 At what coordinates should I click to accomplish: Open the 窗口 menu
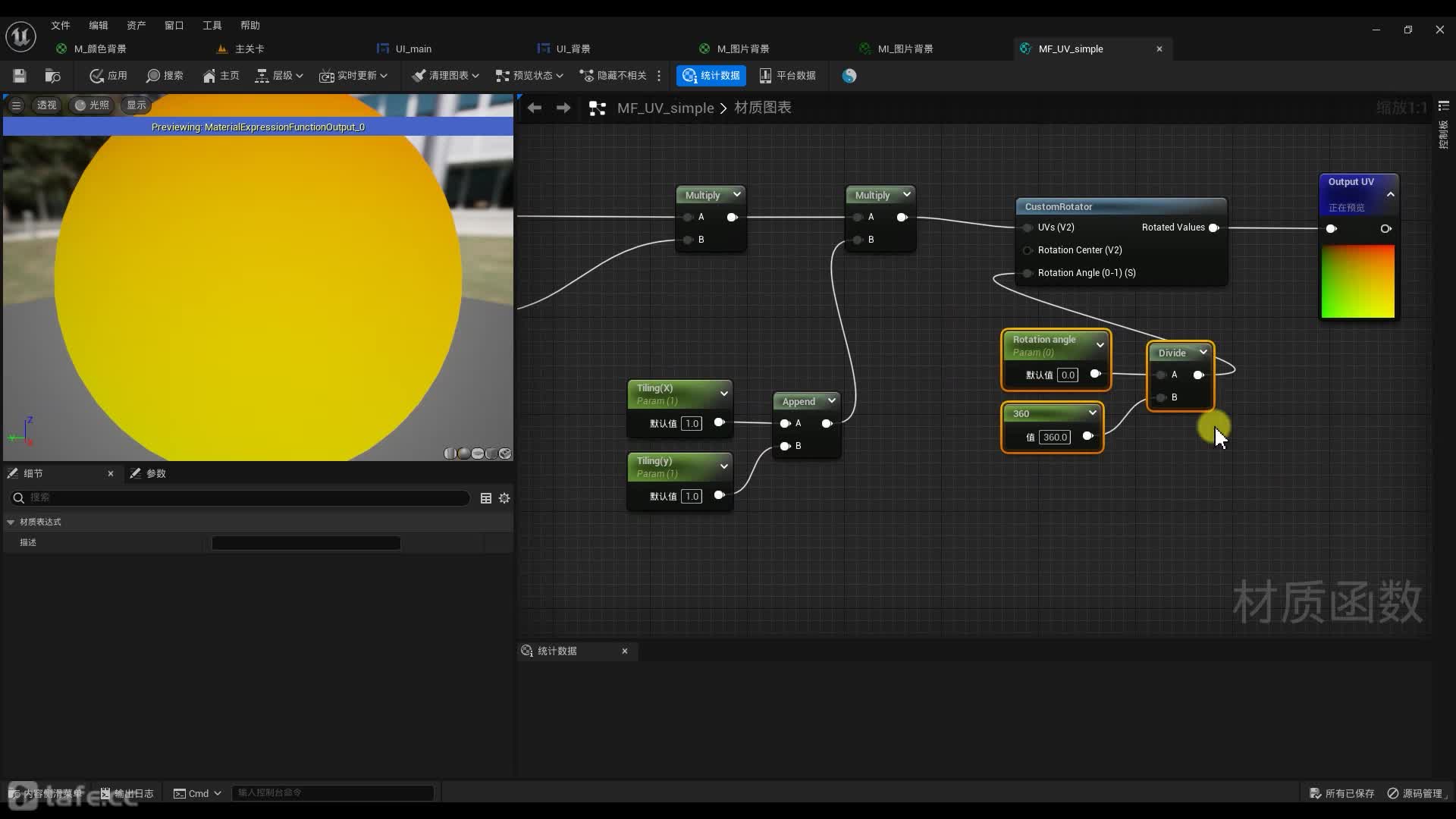(174, 26)
